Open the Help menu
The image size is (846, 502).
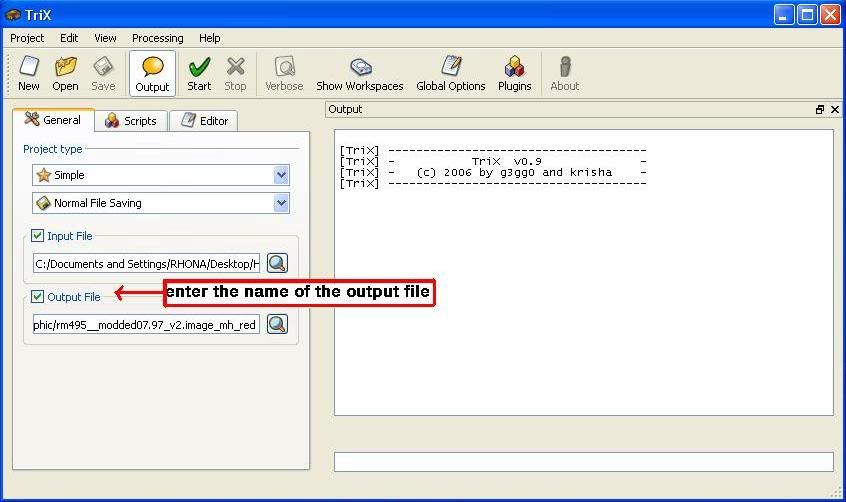209,38
